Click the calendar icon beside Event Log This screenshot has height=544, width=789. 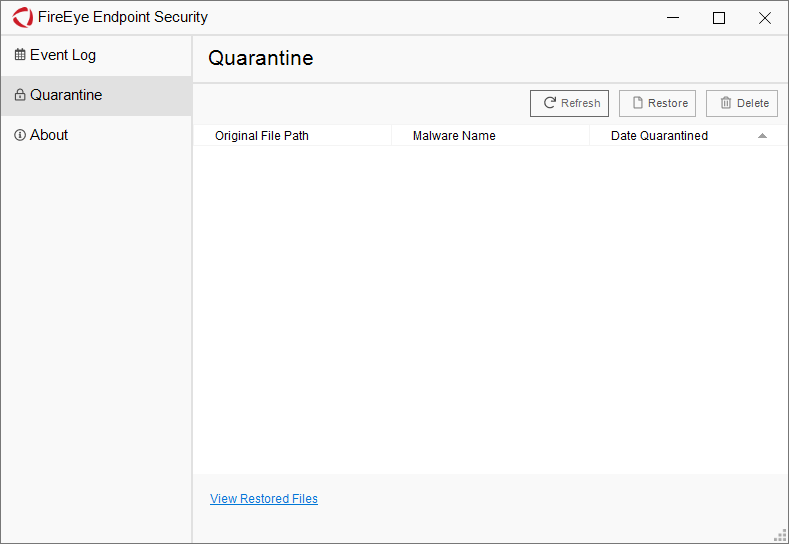[x=20, y=56]
